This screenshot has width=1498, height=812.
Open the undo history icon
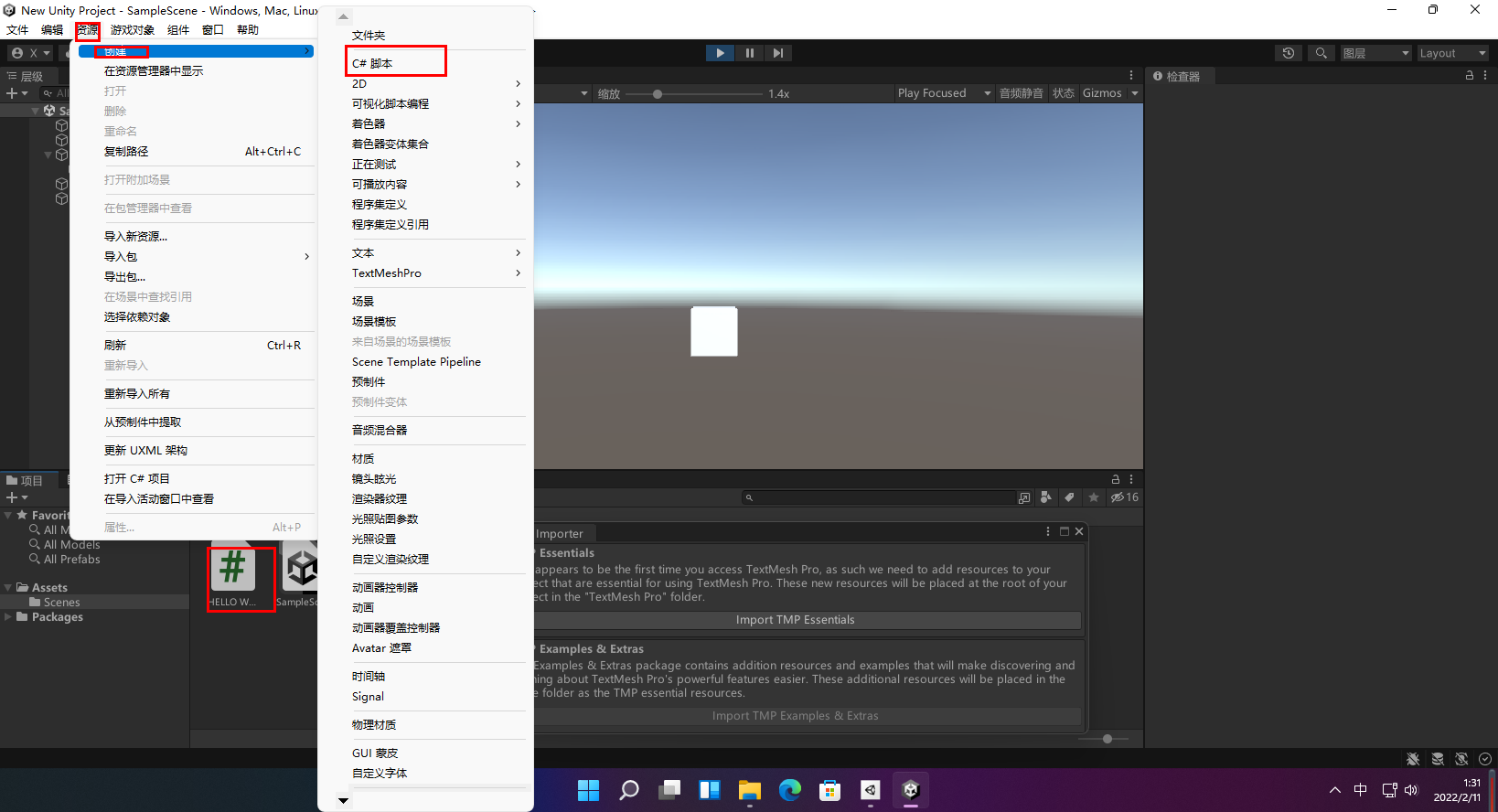(1289, 53)
